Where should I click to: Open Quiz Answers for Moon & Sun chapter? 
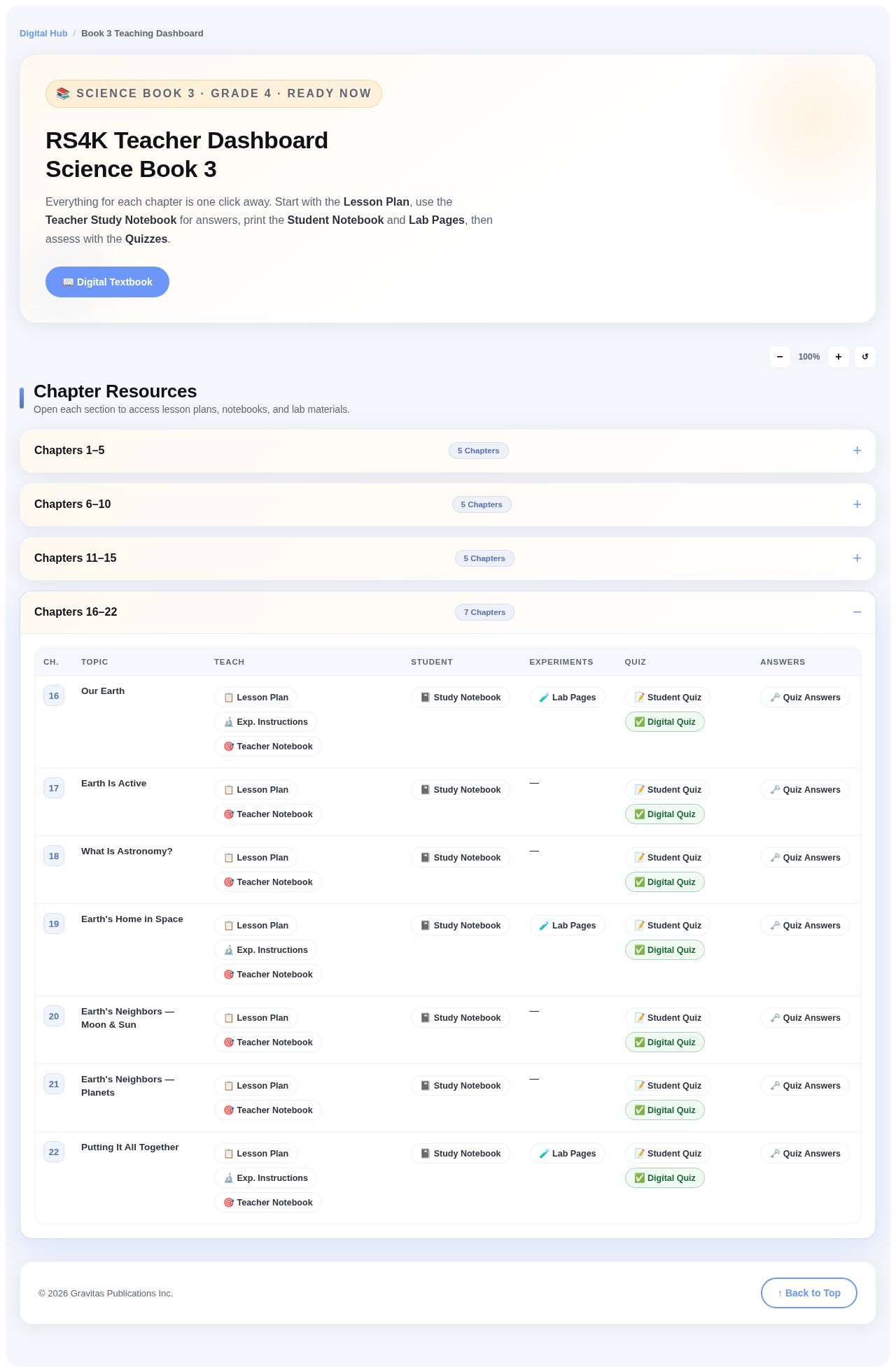click(805, 1018)
